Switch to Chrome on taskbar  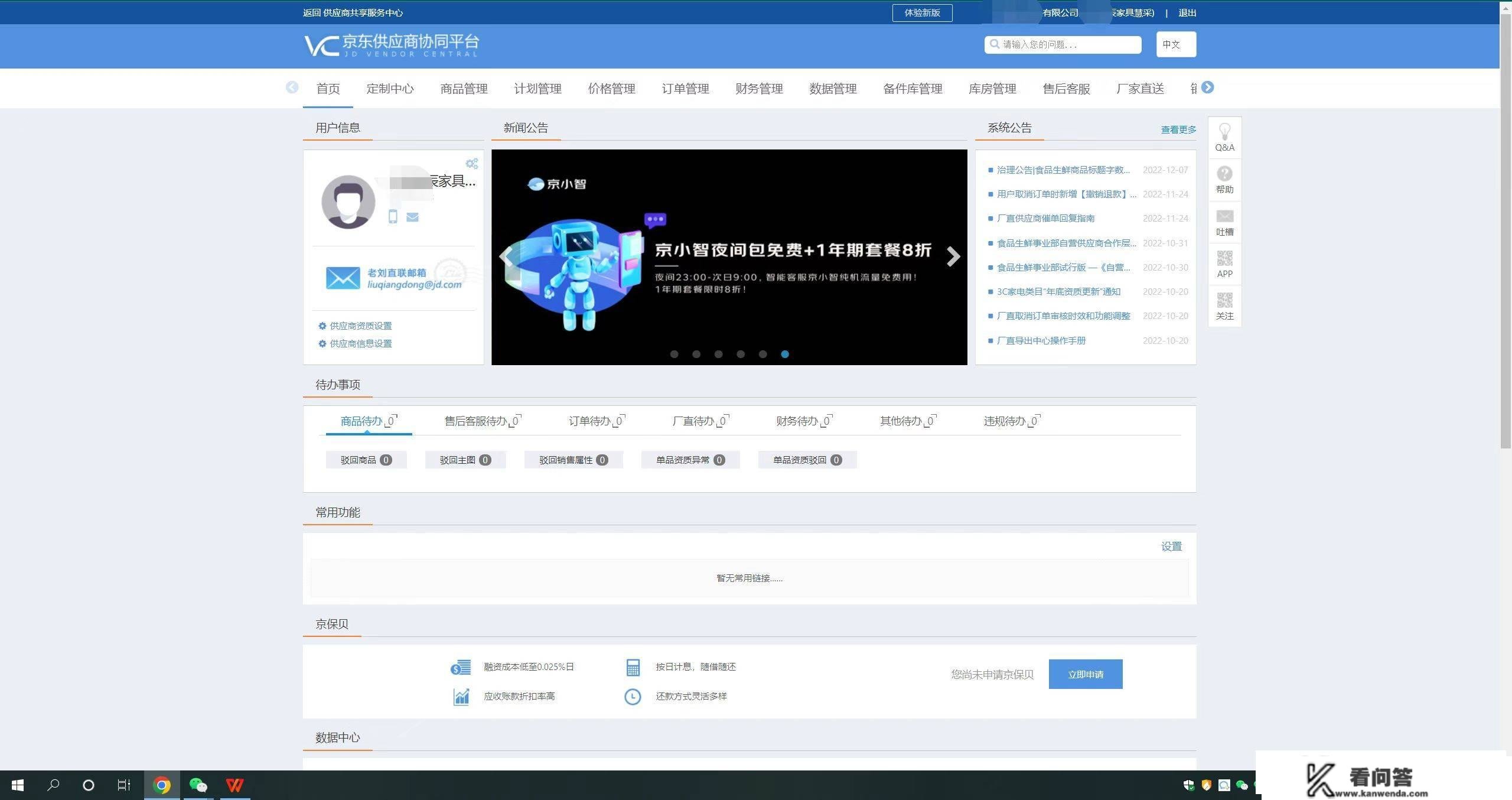point(162,785)
